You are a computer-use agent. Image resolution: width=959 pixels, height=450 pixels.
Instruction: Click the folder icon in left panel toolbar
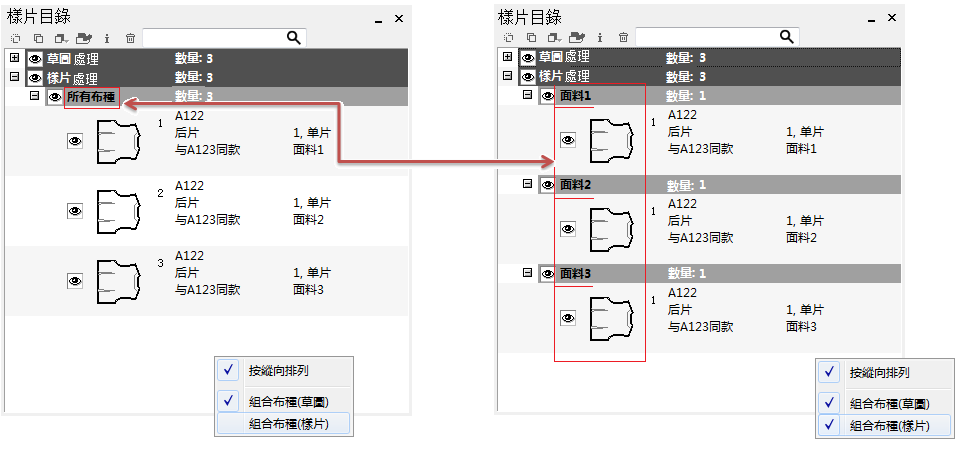[84, 38]
